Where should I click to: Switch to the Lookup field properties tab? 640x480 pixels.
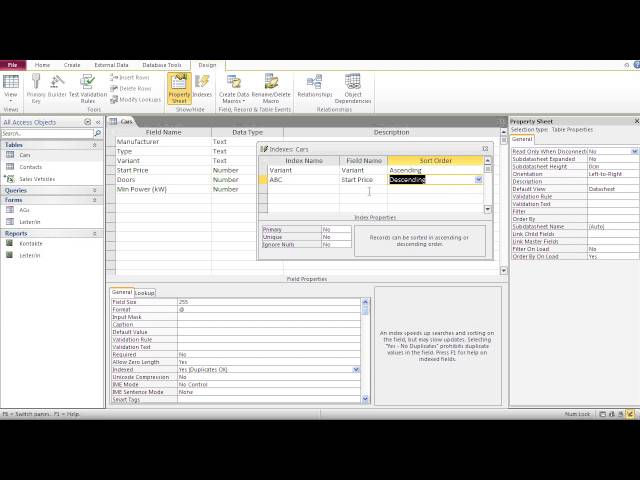point(144,293)
